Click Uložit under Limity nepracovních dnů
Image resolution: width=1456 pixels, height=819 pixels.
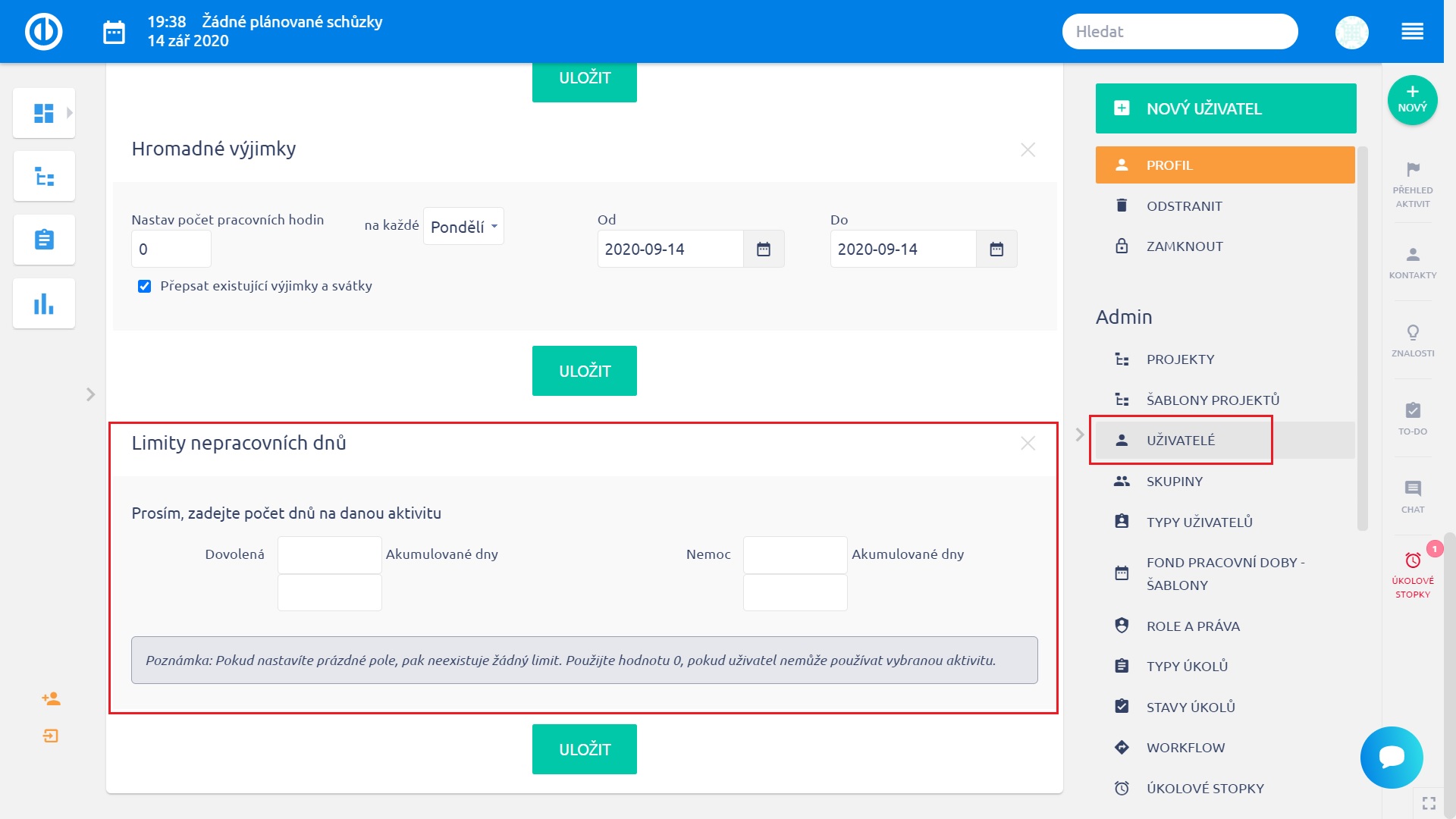coord(584,749)
